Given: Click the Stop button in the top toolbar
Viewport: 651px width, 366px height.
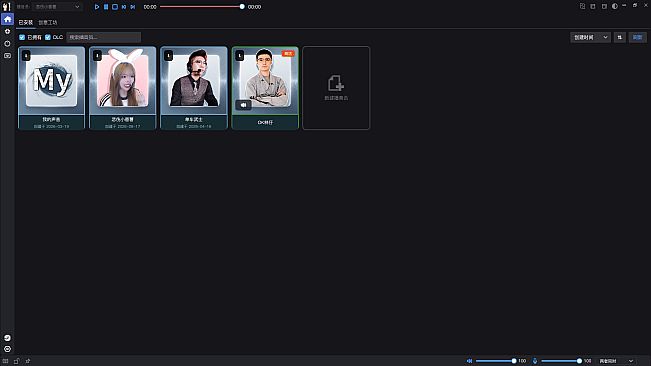Looking at the screenshot, I should [115, 7].
